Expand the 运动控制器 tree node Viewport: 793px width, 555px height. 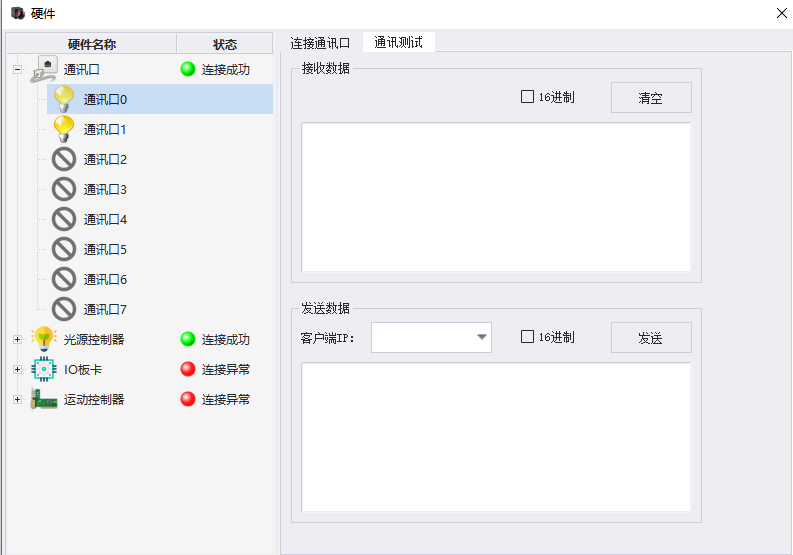17,400
